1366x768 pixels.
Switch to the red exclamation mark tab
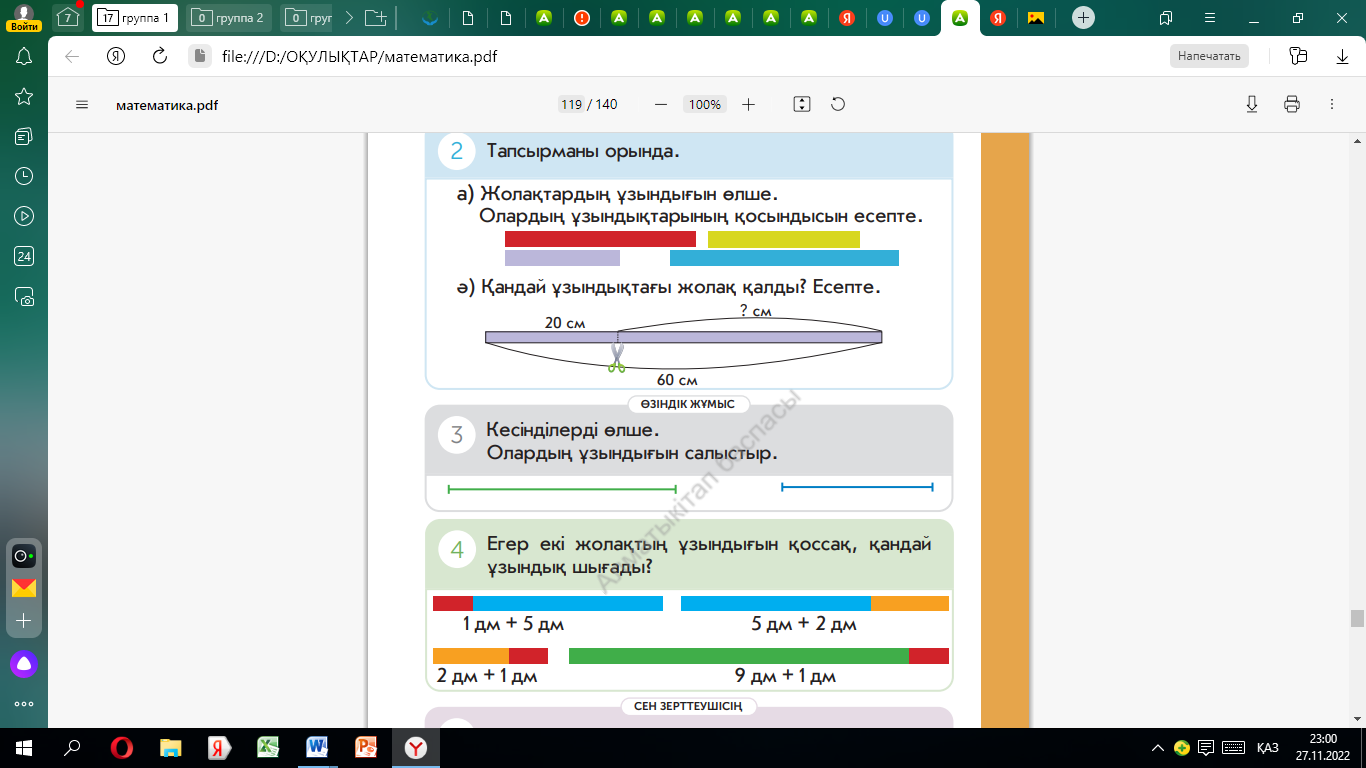coord(582,18)
